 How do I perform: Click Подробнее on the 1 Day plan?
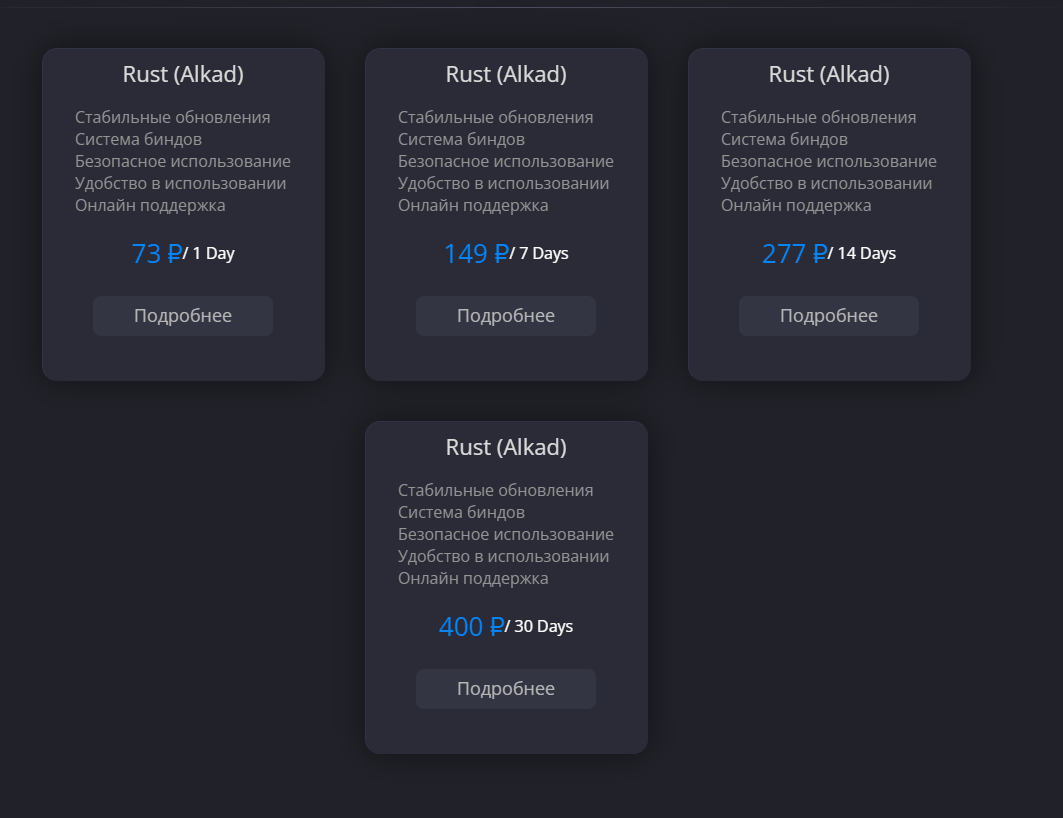(x=183, y=316)
